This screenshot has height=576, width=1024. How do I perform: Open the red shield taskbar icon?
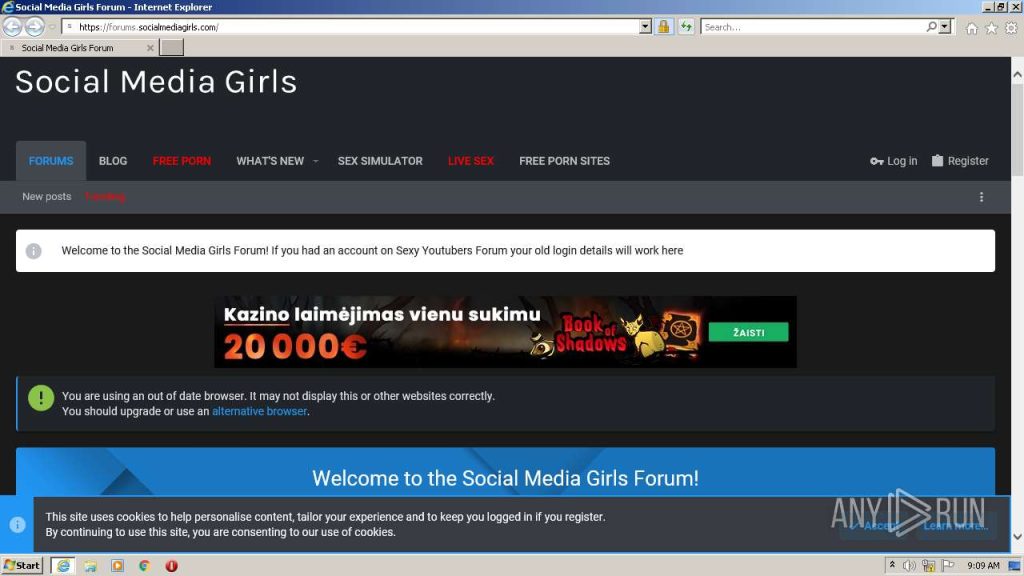point(171,566)
